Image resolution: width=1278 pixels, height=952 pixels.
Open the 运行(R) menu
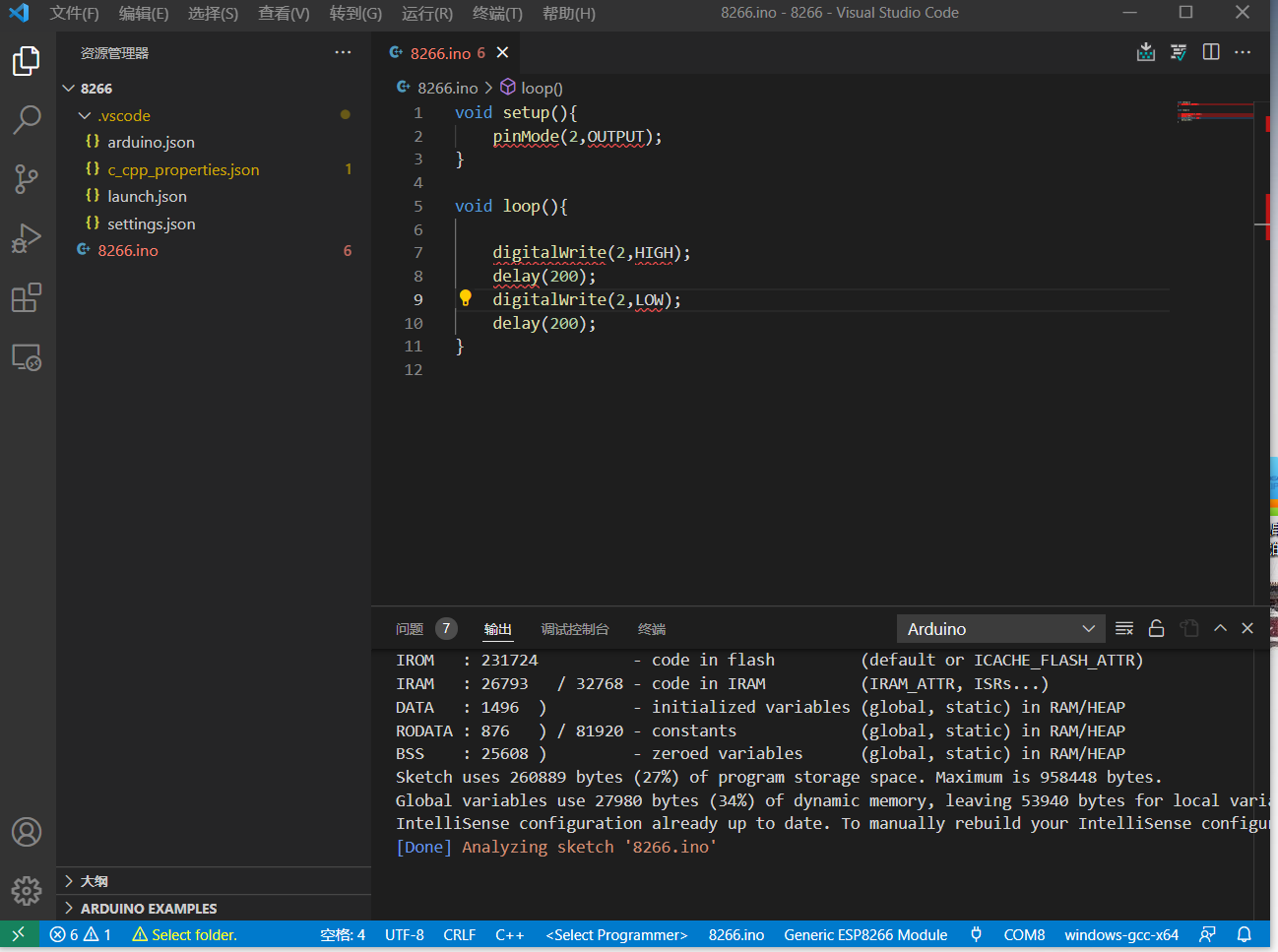(427, 13)
